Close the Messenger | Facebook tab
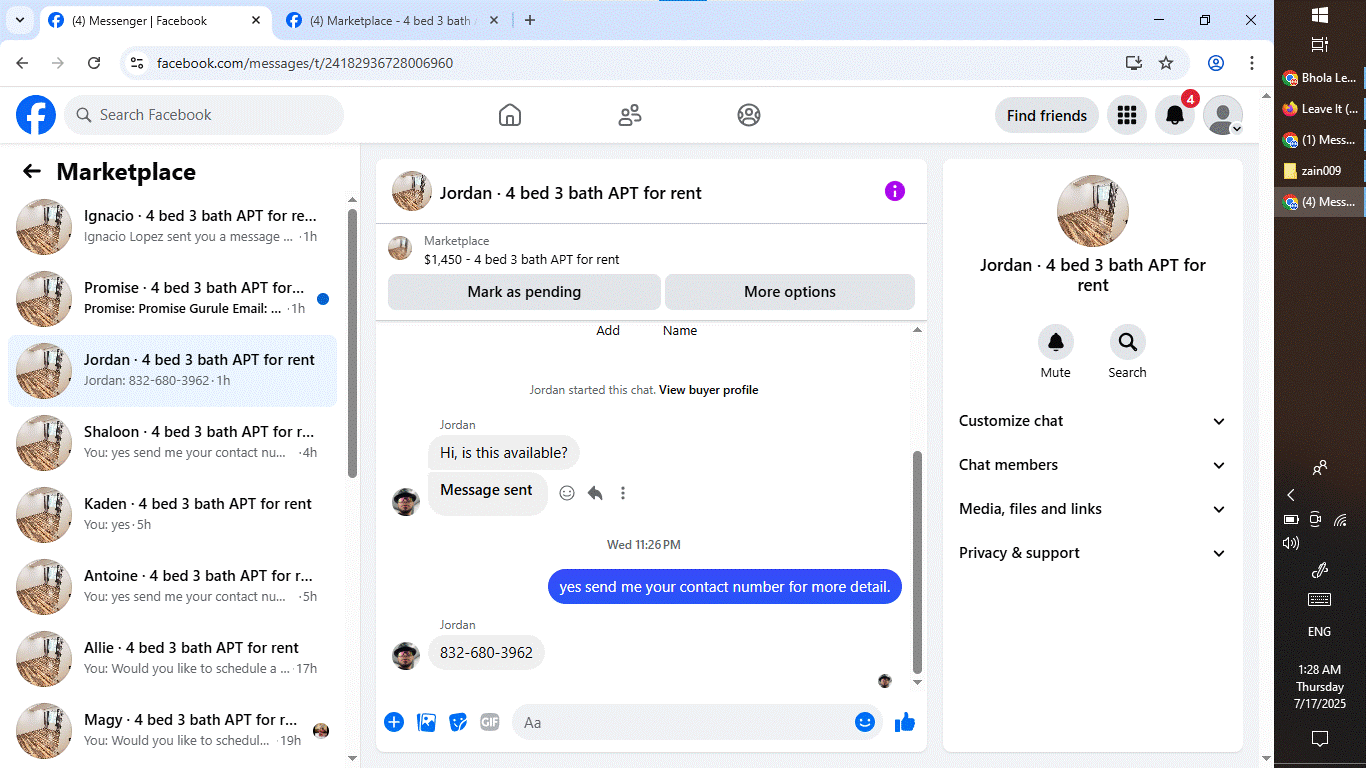This screenshot has height=768, width=1366. pyautogui.click(x=256, y=20)
